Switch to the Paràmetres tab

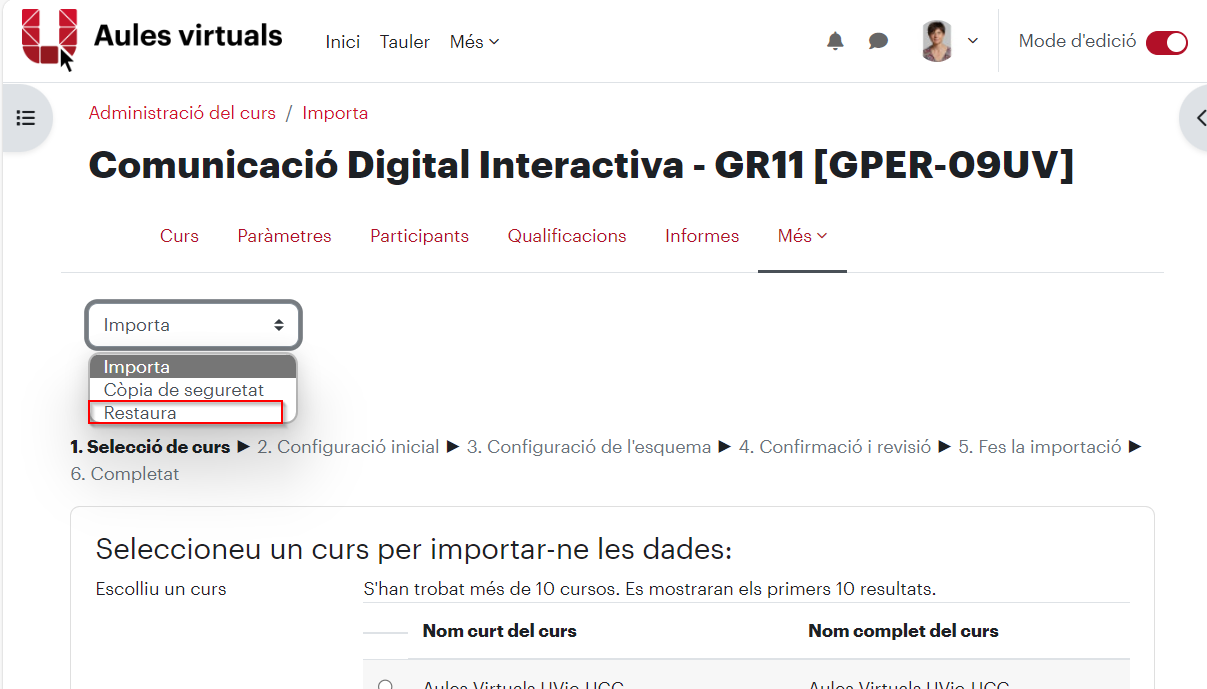[x=284, y=236]
